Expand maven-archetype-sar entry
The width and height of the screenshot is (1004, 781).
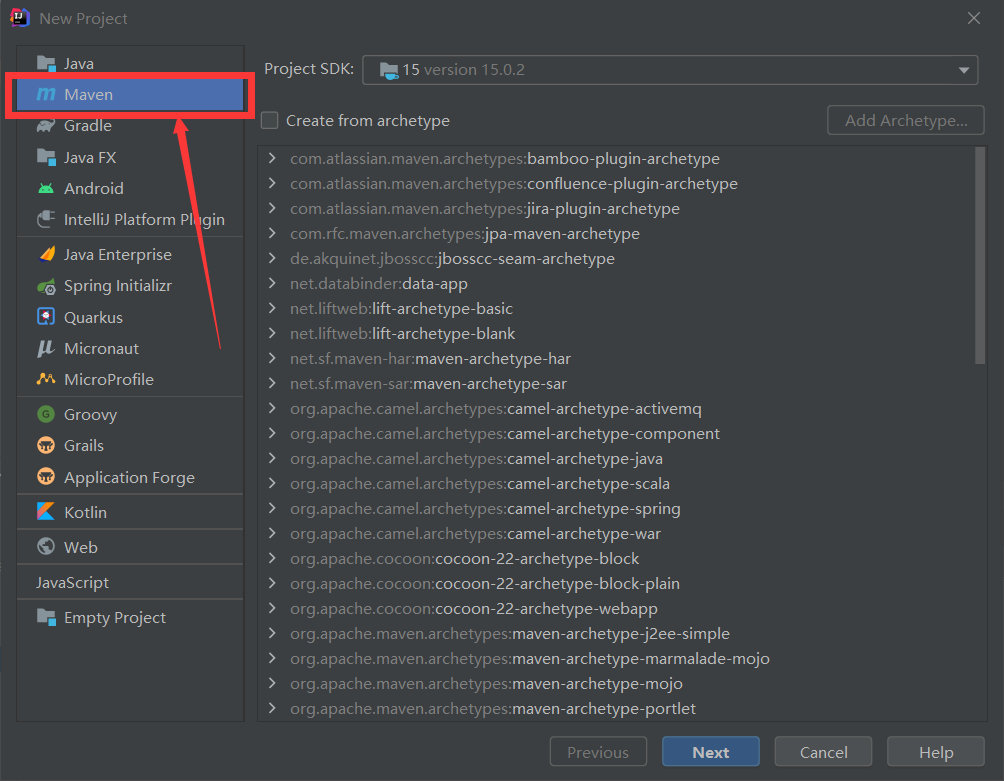272,383
